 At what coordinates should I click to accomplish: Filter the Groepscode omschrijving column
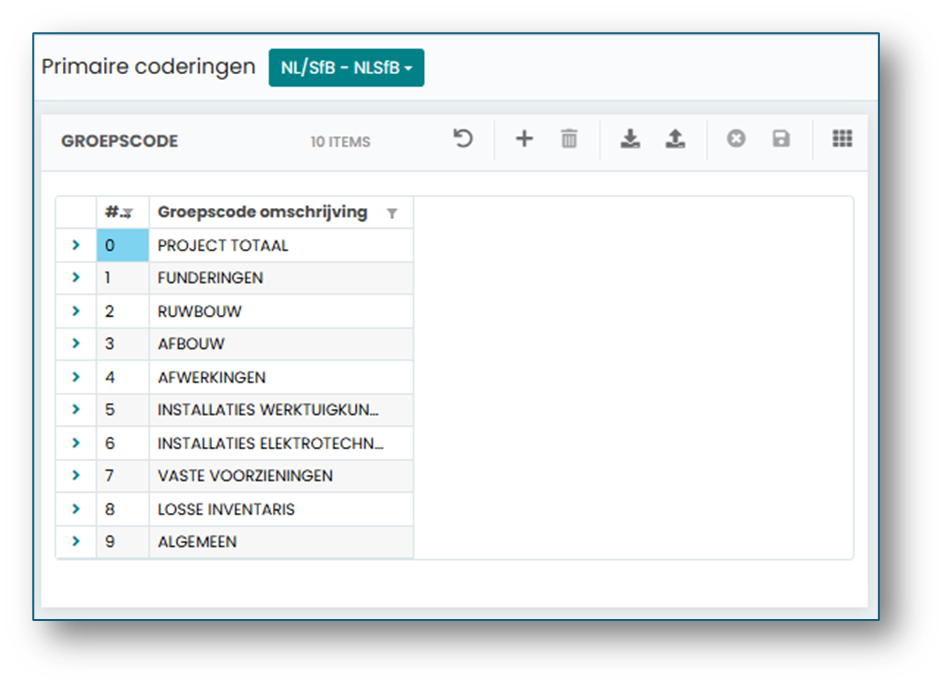[392, 213]
